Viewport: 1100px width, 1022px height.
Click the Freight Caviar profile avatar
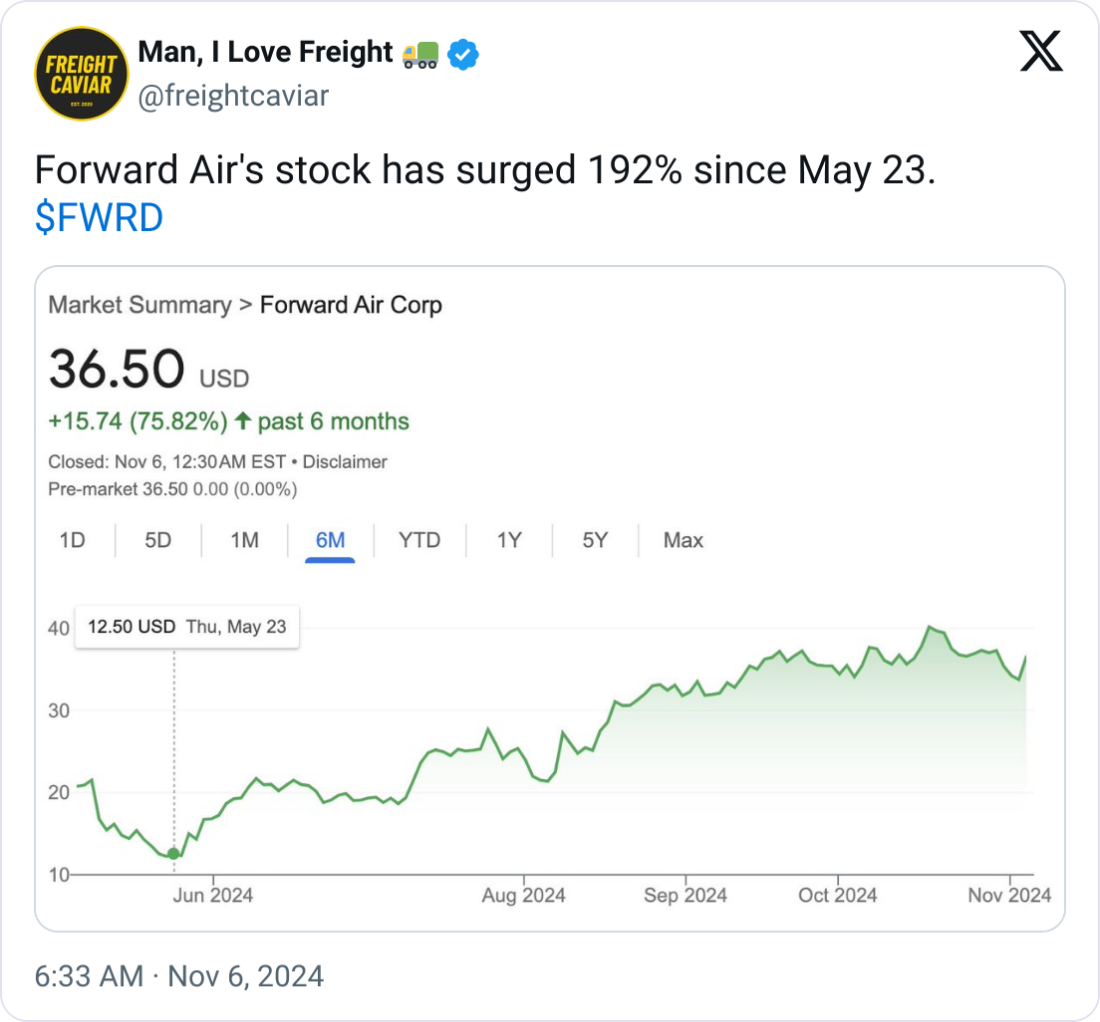82,74
